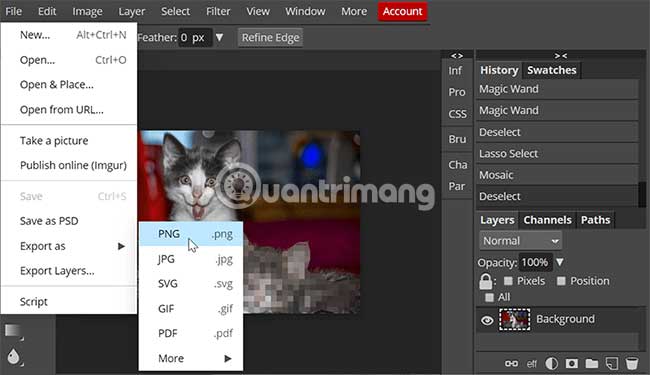Click the lock icon in Layers panel
650x375 pixels.
(x=485, y=281)
